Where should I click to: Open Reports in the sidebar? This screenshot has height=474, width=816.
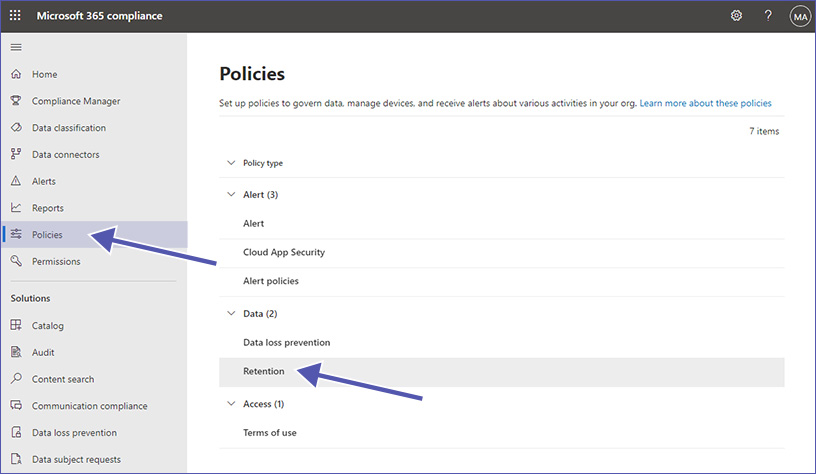pyautogui.click(x=94, y=208)
